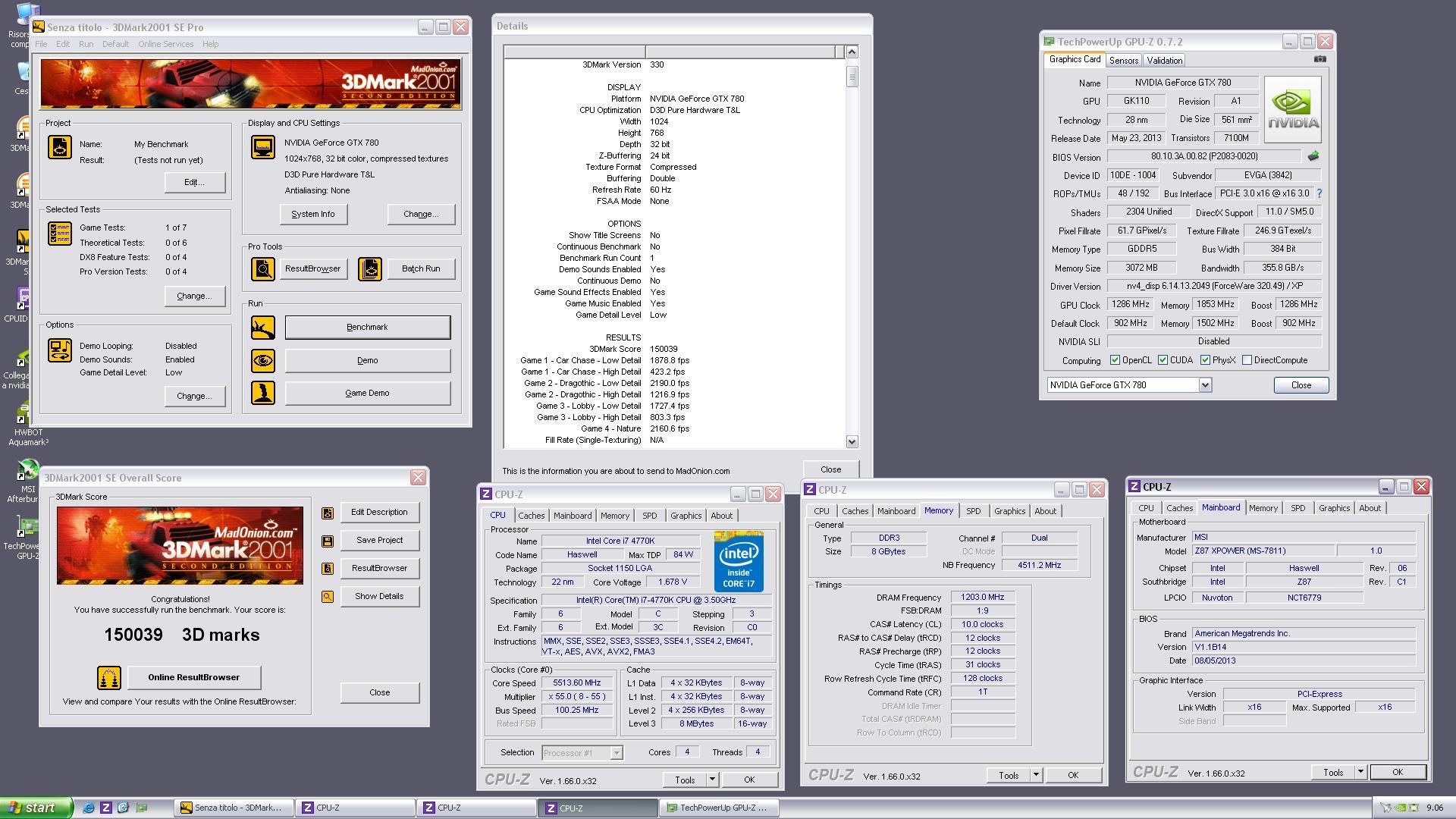Click the GPU-Z screenshot camera icon
This screenshot has height=819, width=1456.
[x=1320, y=59]
